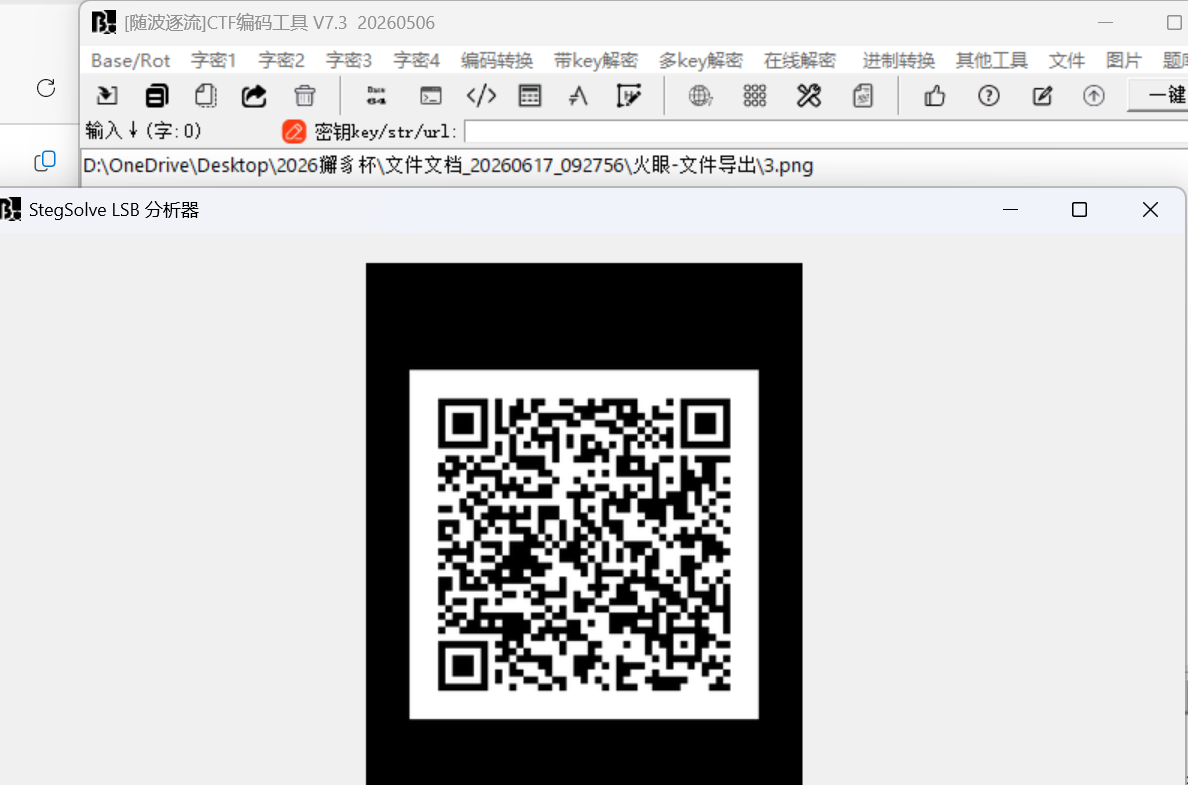Click the nine-dot grid toolbar icon
Screen dimensions: 1188x785
pos(755,95)
